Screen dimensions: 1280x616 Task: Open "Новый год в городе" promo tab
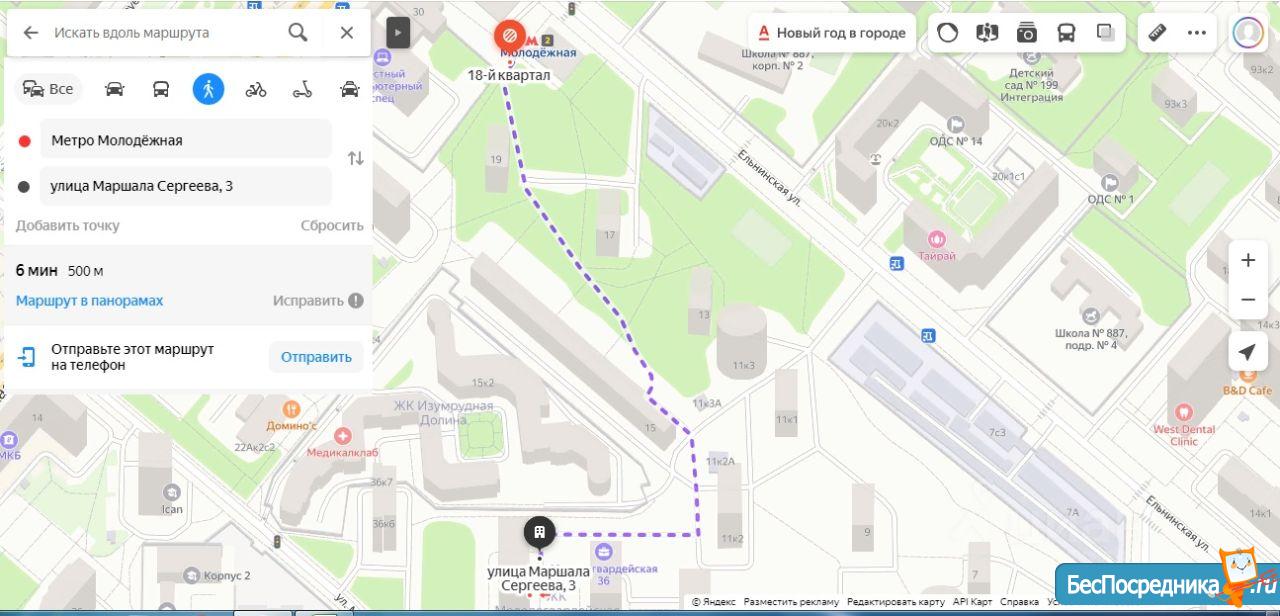[x=832, y=32]
